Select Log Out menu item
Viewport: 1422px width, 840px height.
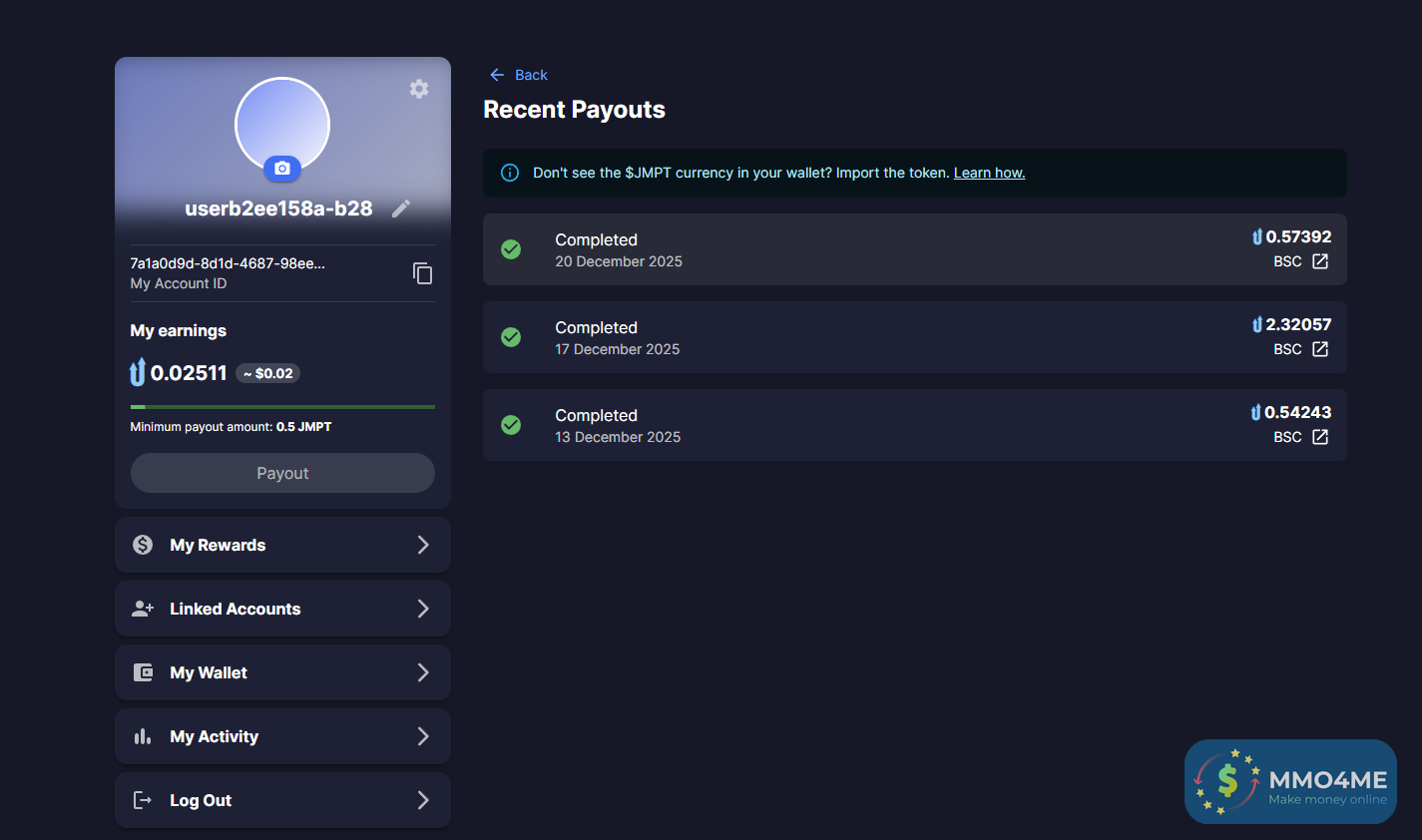click(x=282, y=800)
